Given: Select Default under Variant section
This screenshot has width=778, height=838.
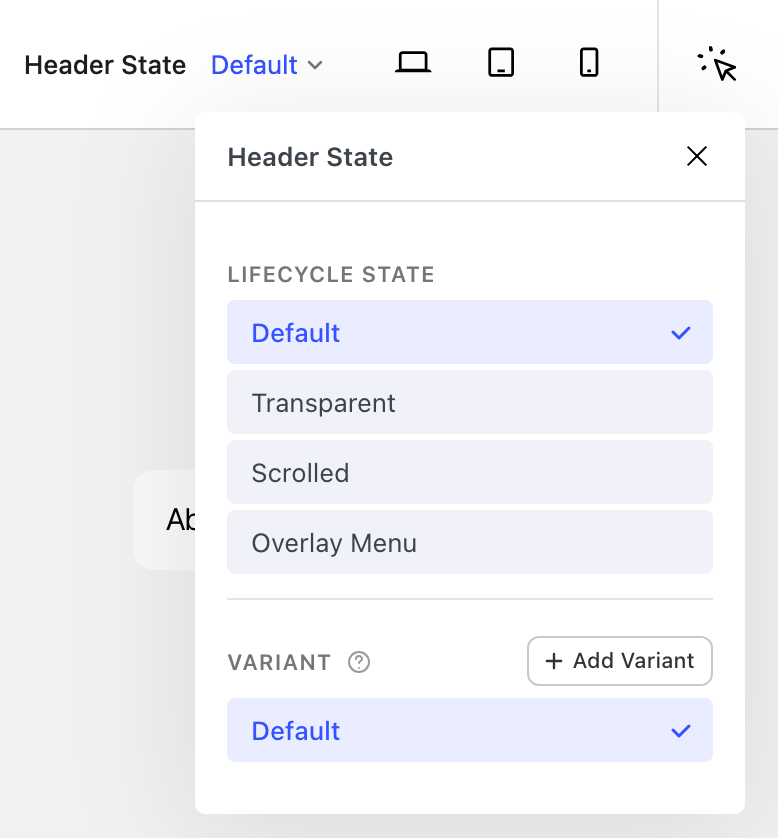Looking at the screenshot, I should pos(470,730).
